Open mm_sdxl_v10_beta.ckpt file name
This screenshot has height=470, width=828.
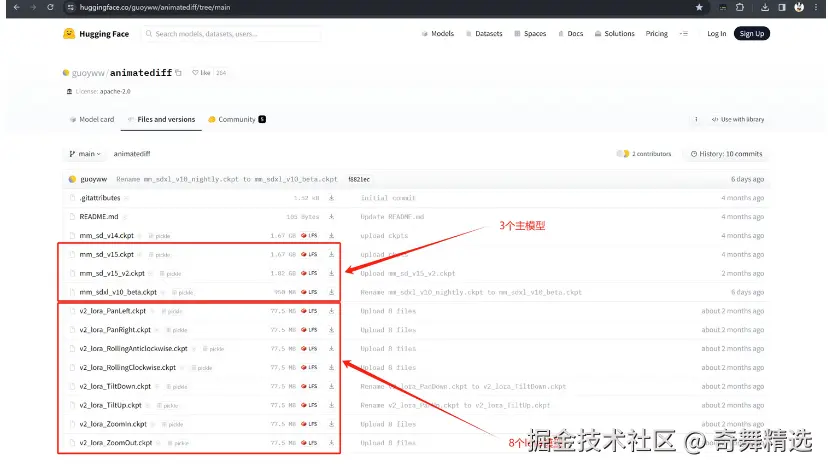(x=118, y=292)
